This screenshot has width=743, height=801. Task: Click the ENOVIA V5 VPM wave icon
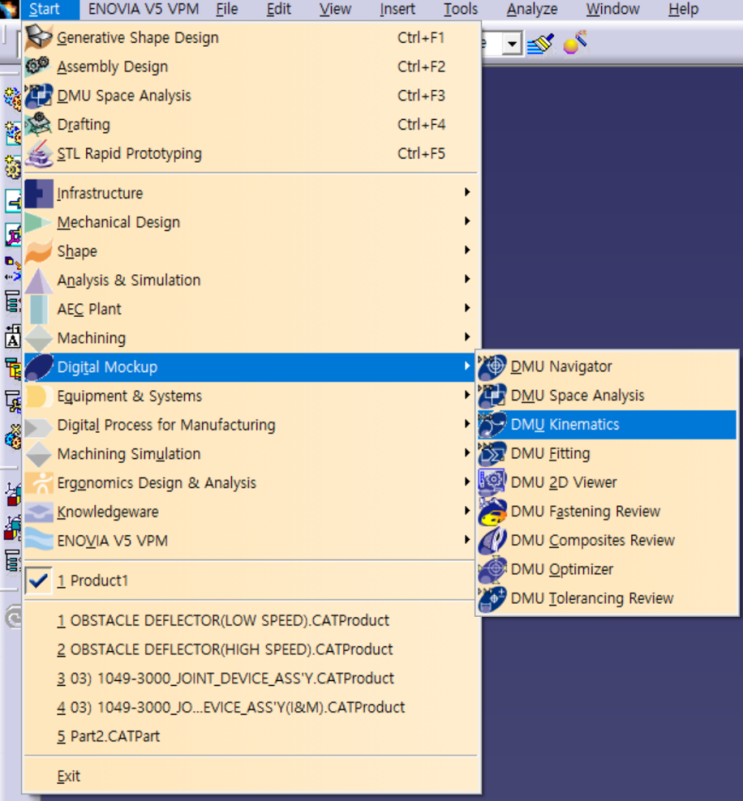tap(38, 540)
